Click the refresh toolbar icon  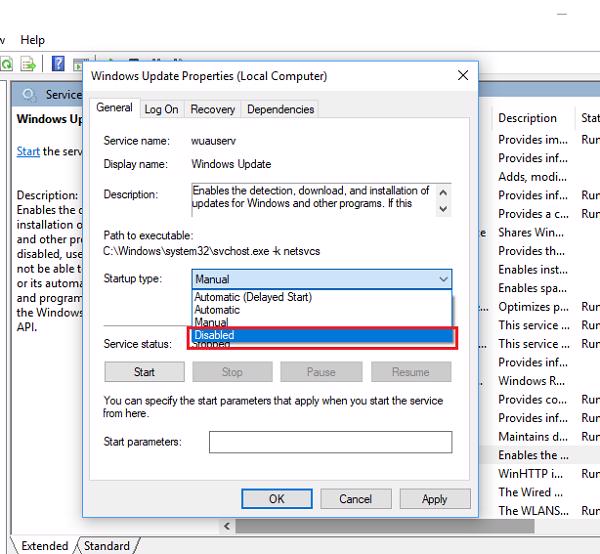[7, 64]
